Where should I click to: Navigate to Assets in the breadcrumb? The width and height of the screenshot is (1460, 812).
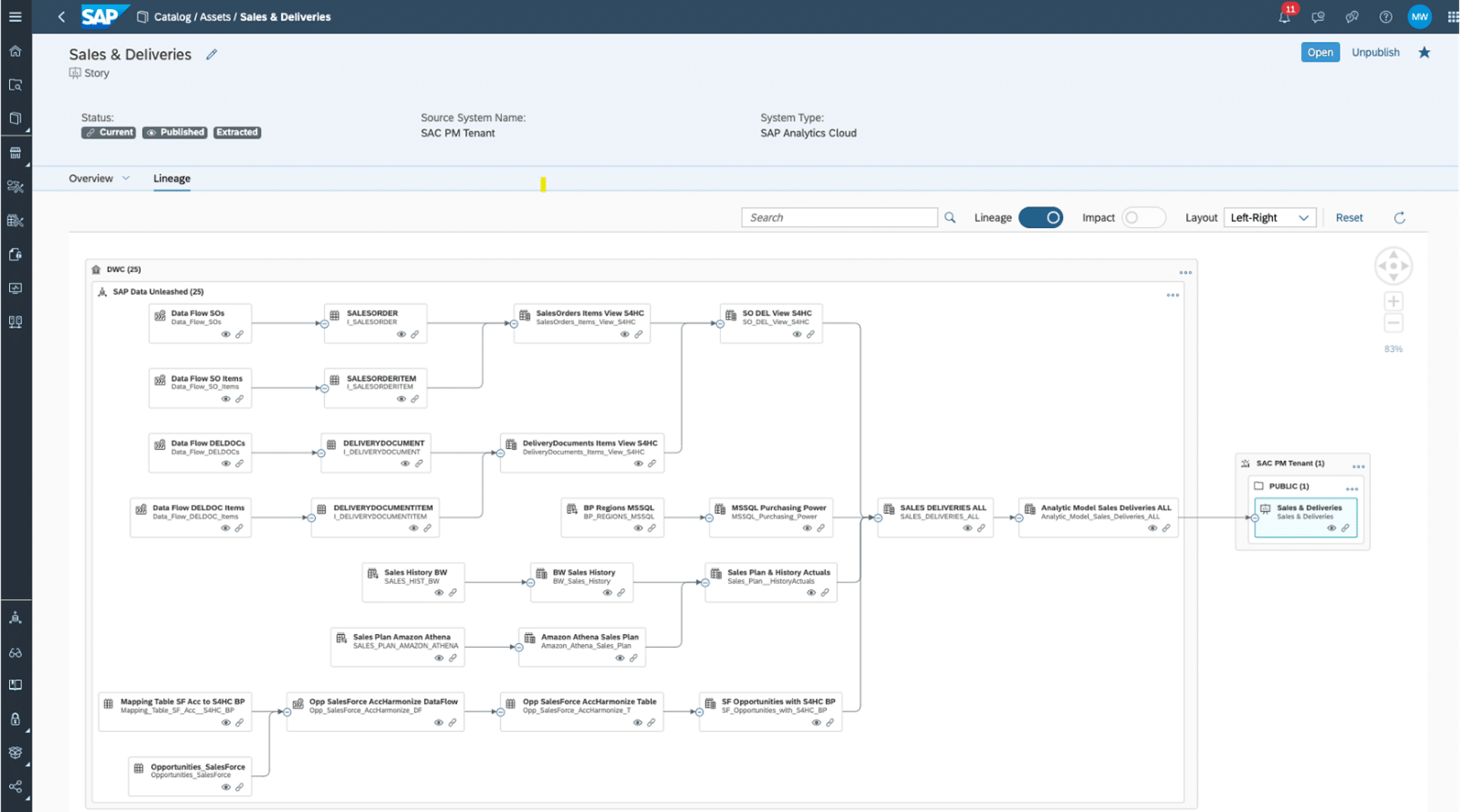(215, 17)
